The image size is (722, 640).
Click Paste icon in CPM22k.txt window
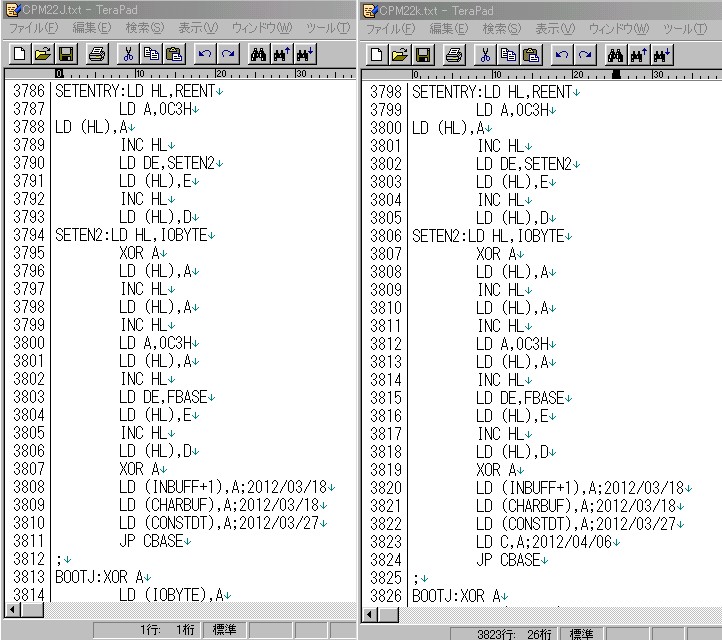531,55
